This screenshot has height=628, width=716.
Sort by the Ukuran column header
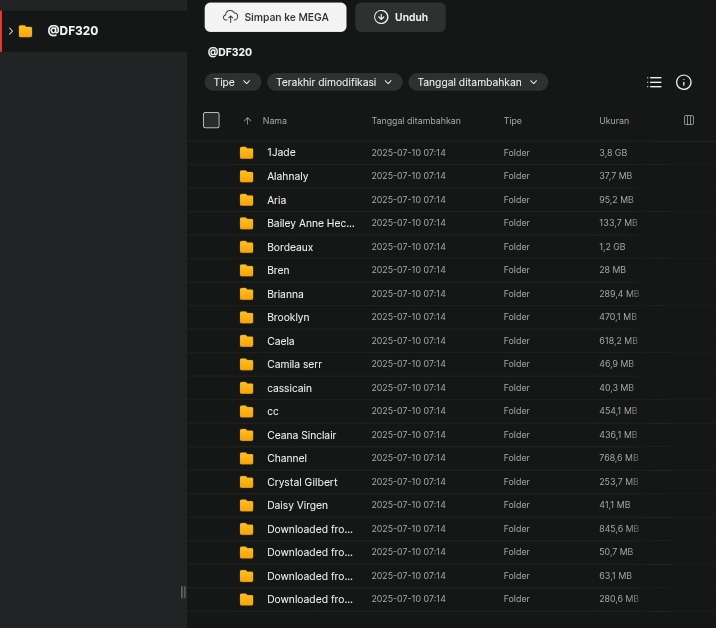point(614,121)
